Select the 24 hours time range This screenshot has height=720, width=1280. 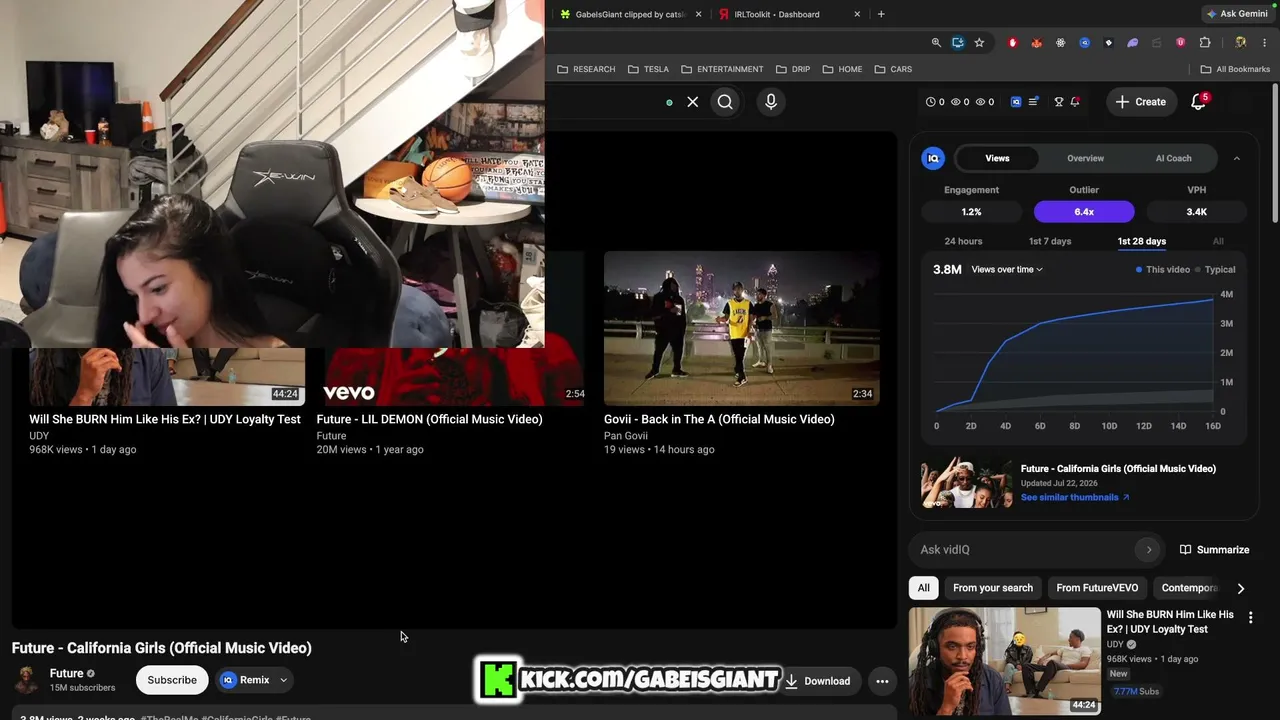coord(963,241)
